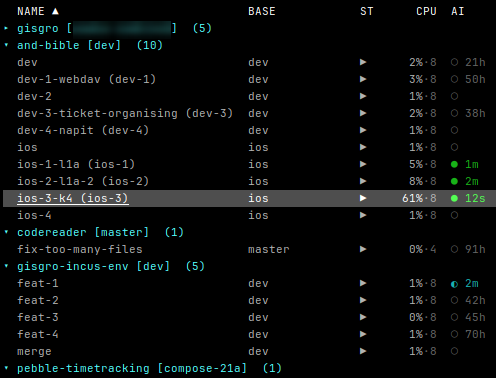The height and width of the screenshot is (378, 496).
Task: Click the master base value
Action: pos(269,249)
